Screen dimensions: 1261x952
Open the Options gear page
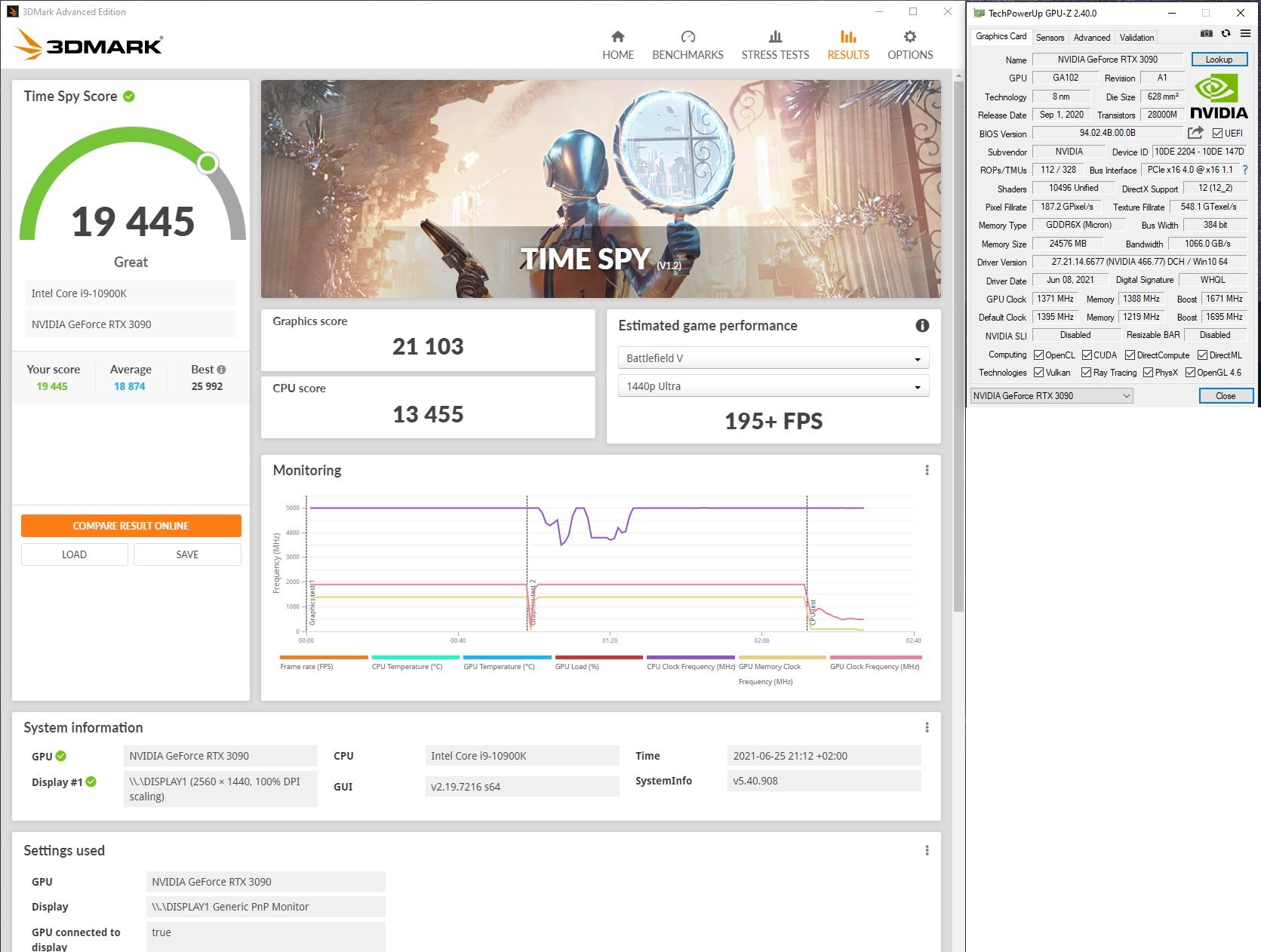click(x=910, y=45)
